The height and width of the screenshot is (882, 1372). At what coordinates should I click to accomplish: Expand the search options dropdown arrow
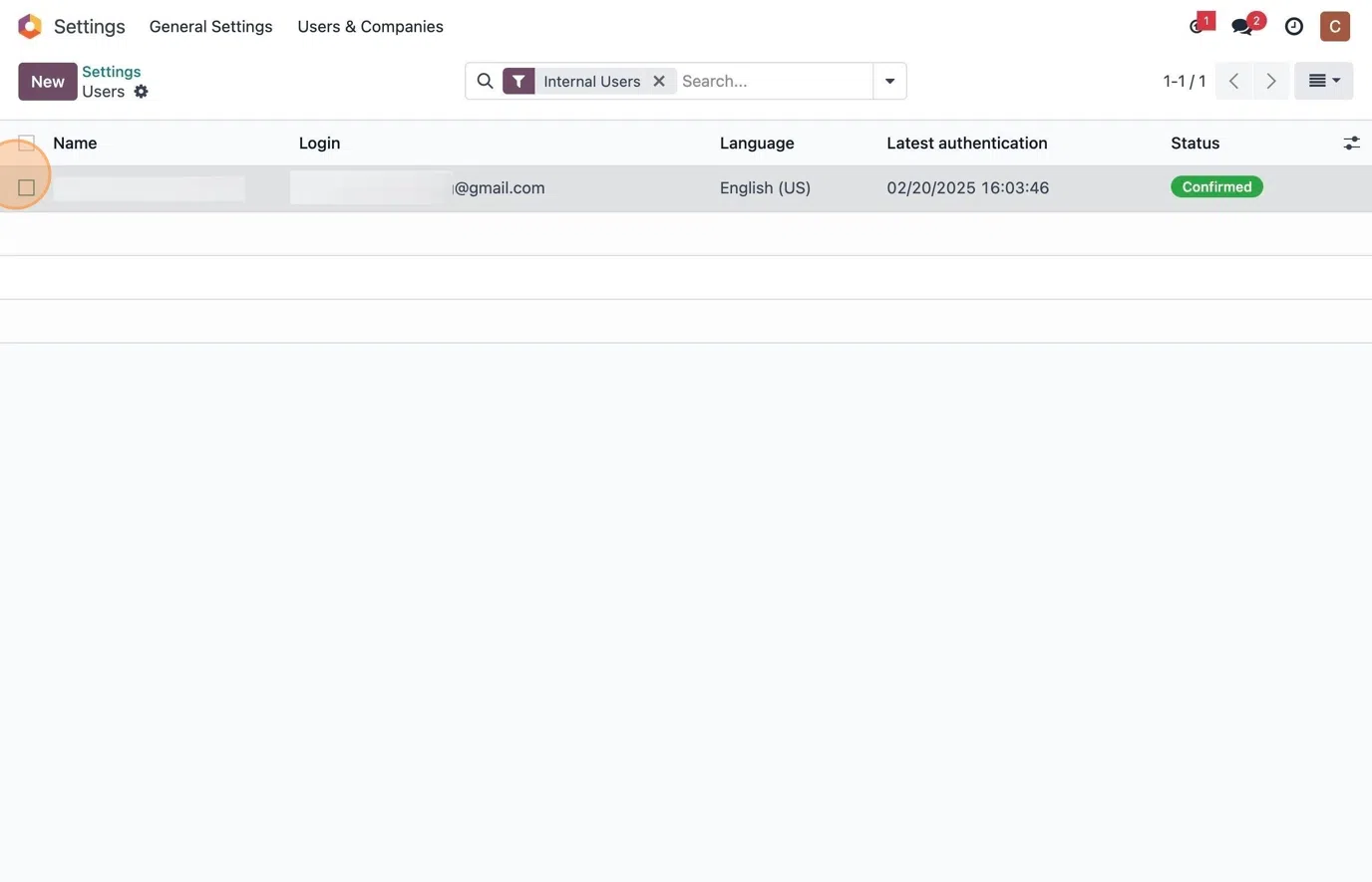pyautogui.click(x=889, y=81)
